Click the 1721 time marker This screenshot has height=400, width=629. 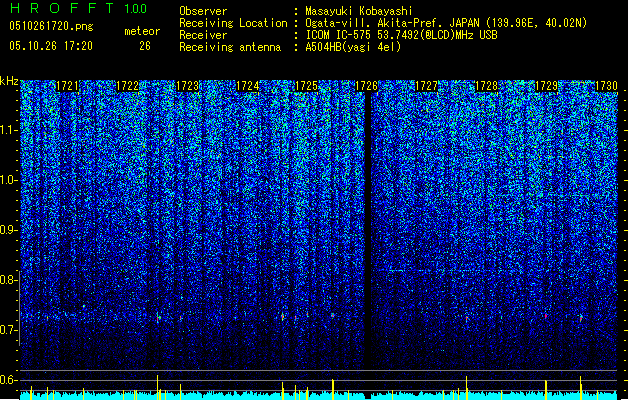(x=67, y=86)
